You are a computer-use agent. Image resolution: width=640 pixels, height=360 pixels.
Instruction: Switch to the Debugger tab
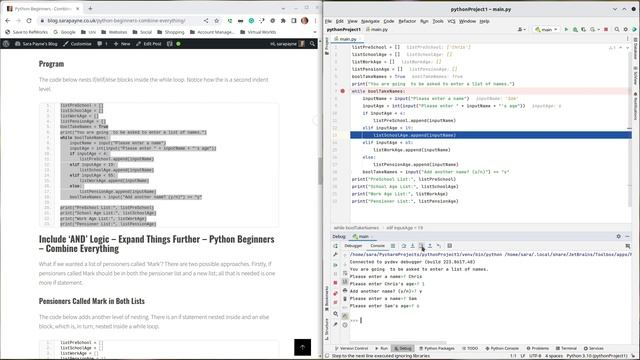point(353,246)
